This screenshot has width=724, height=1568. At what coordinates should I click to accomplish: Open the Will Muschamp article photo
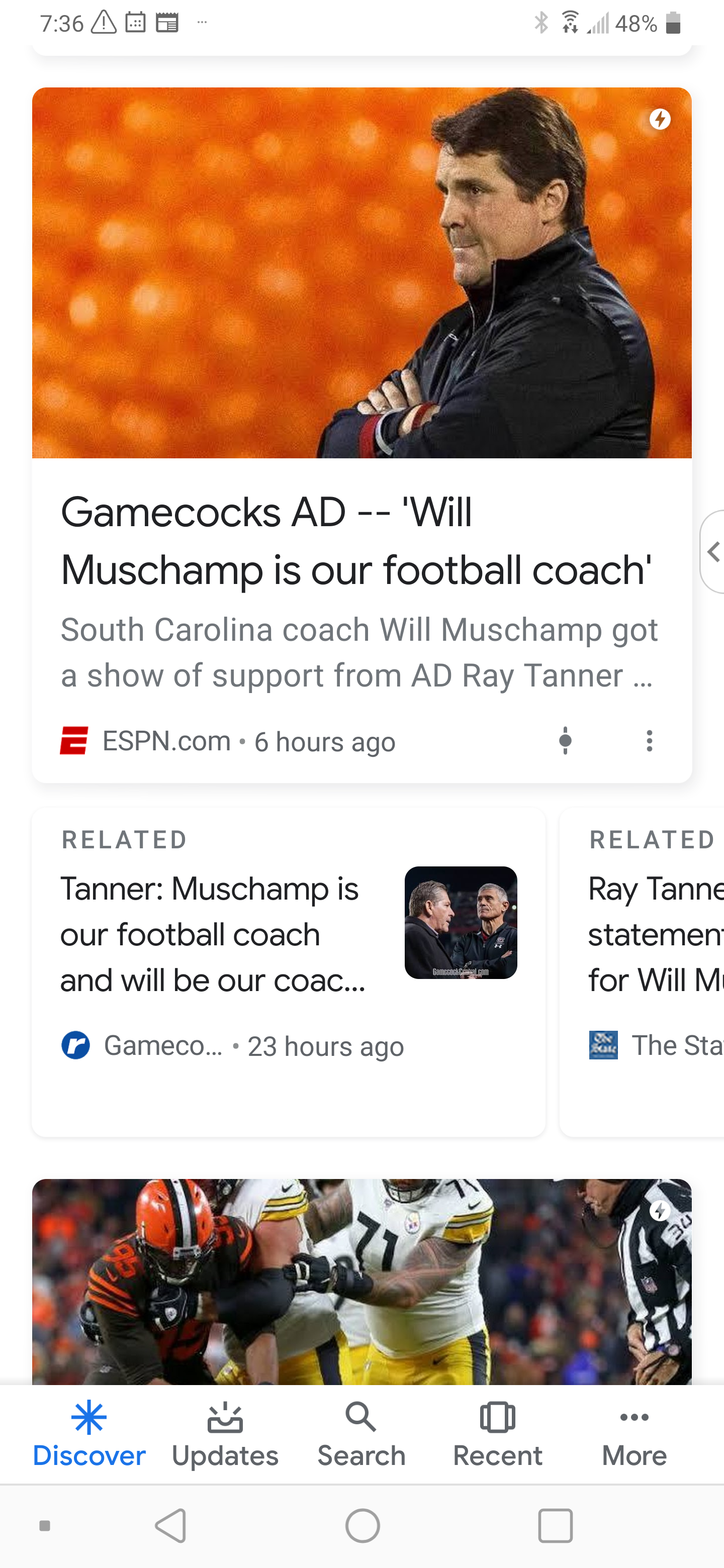click(361, 273)
